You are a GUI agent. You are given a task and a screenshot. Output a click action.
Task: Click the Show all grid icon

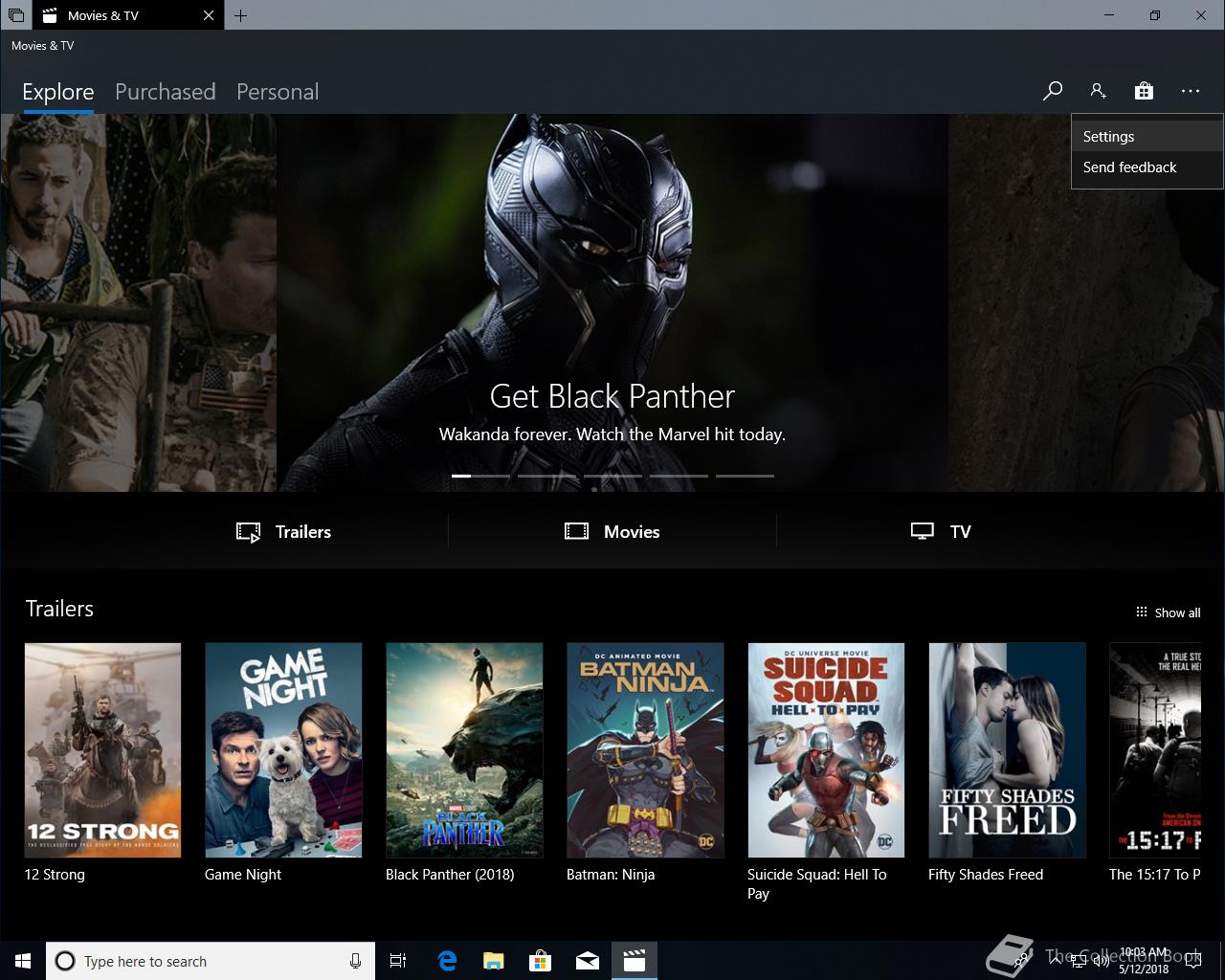point(1141,612)
